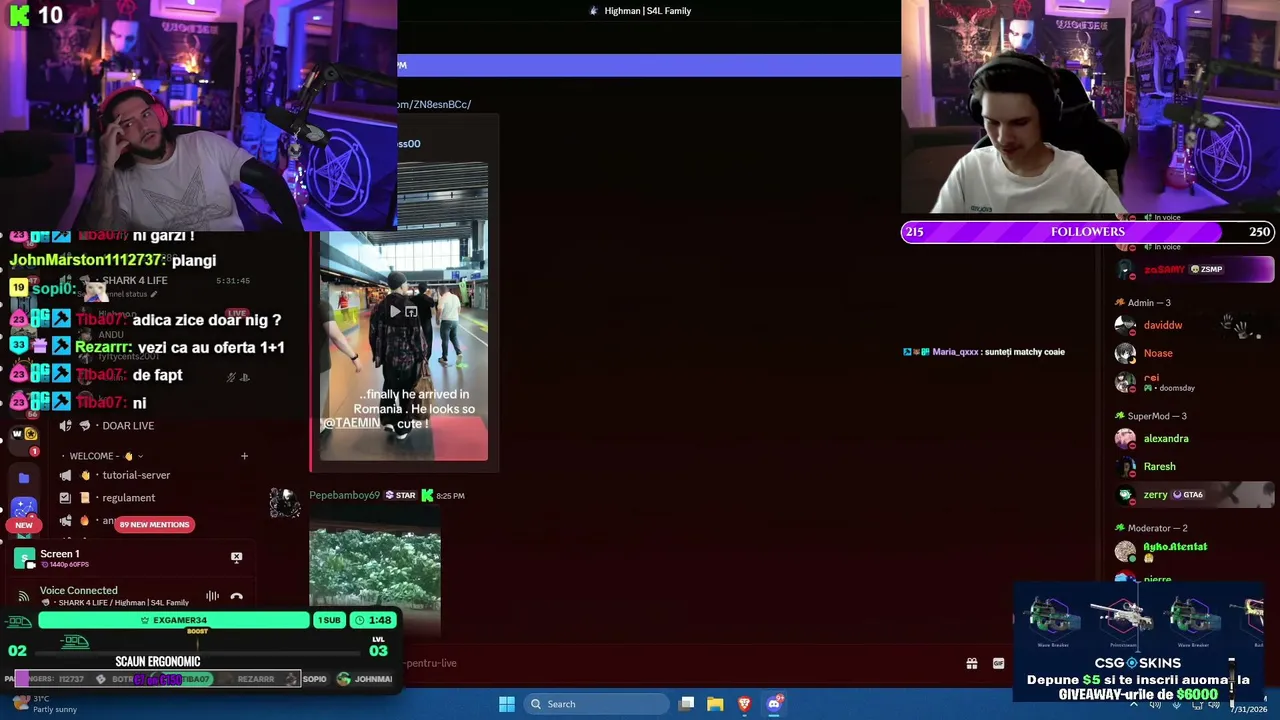Open the server folder icon in Discord sidebar
The width and height of the screenshot is (1280, 720).
point(24,478)
